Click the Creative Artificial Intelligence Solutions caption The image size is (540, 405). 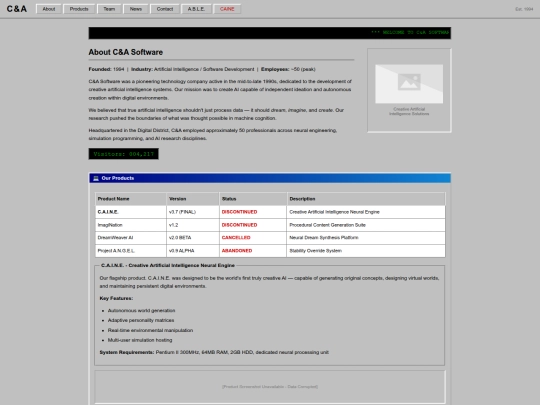409,111
